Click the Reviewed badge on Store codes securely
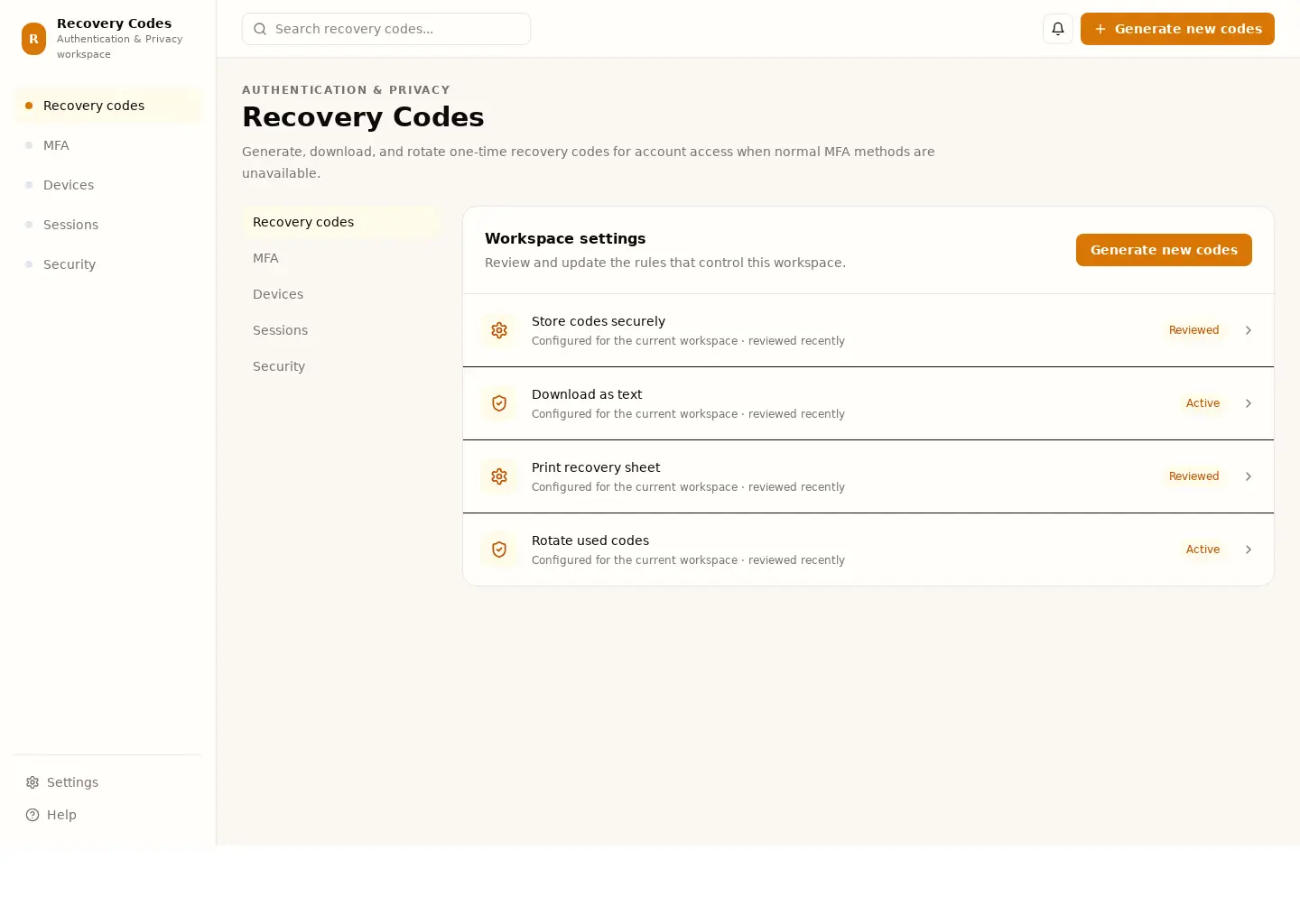The height and width of the screenshot is (924, 1300). click(1193, 330)
